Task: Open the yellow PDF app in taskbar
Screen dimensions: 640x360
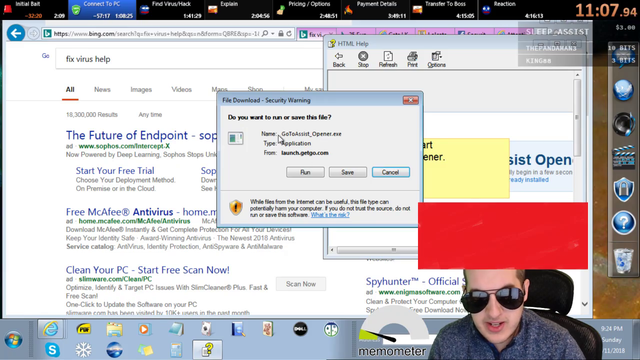Action: [83, 329]
